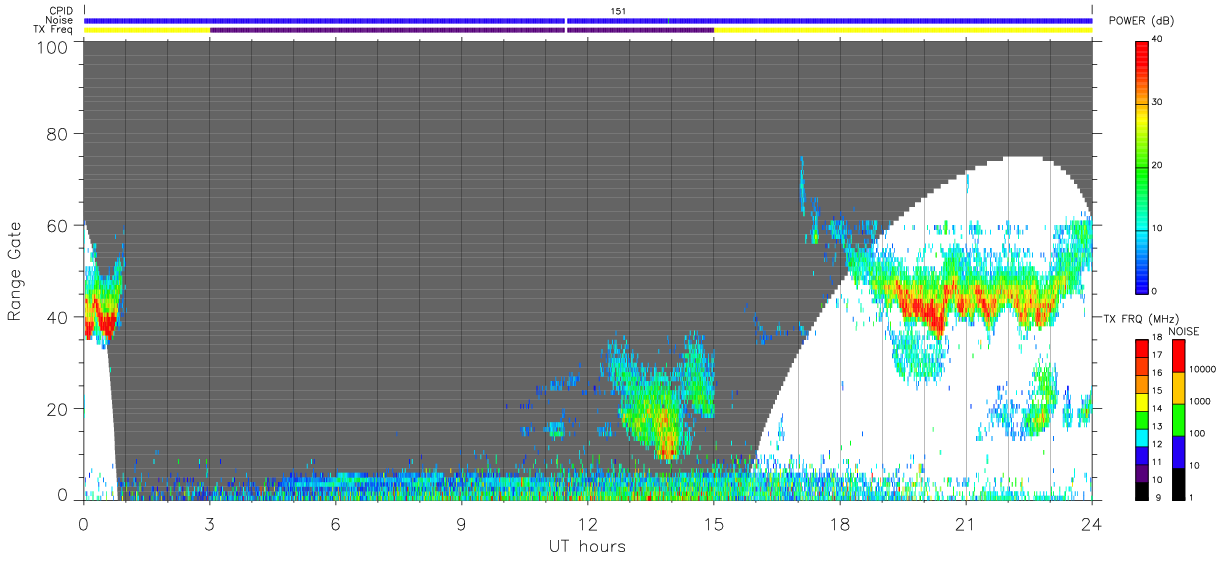Image resolution: width=1228 pixels, height=567 pixels.
Task: Click the UT hours x-axis title
Action: pyautogui.click(x=587, y=546)
